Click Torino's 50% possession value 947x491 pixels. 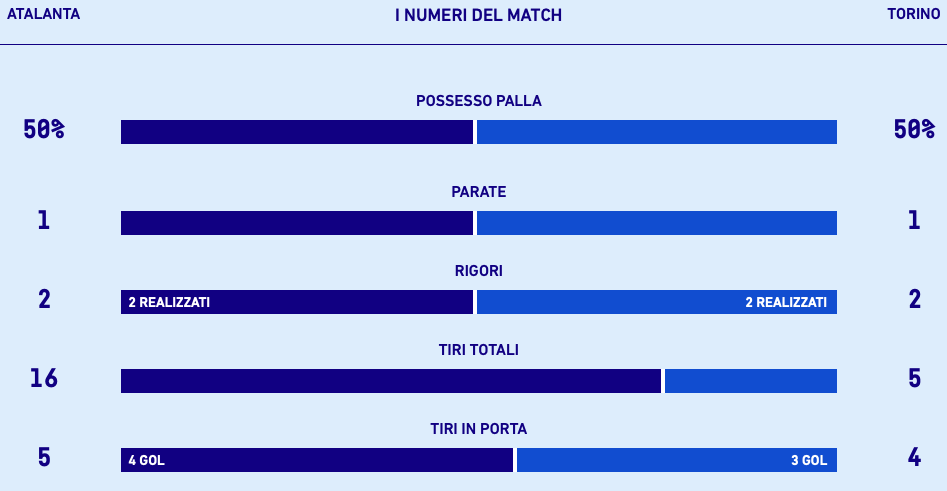click(x=914, y=129)
